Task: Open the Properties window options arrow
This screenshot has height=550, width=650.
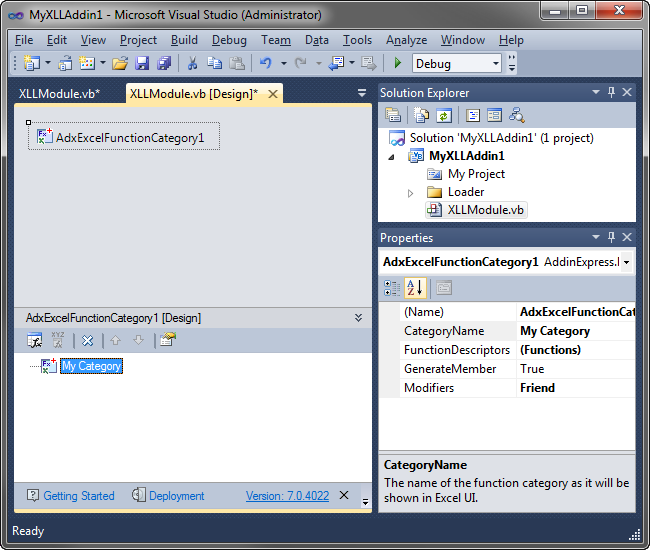Action: [596, 237]
